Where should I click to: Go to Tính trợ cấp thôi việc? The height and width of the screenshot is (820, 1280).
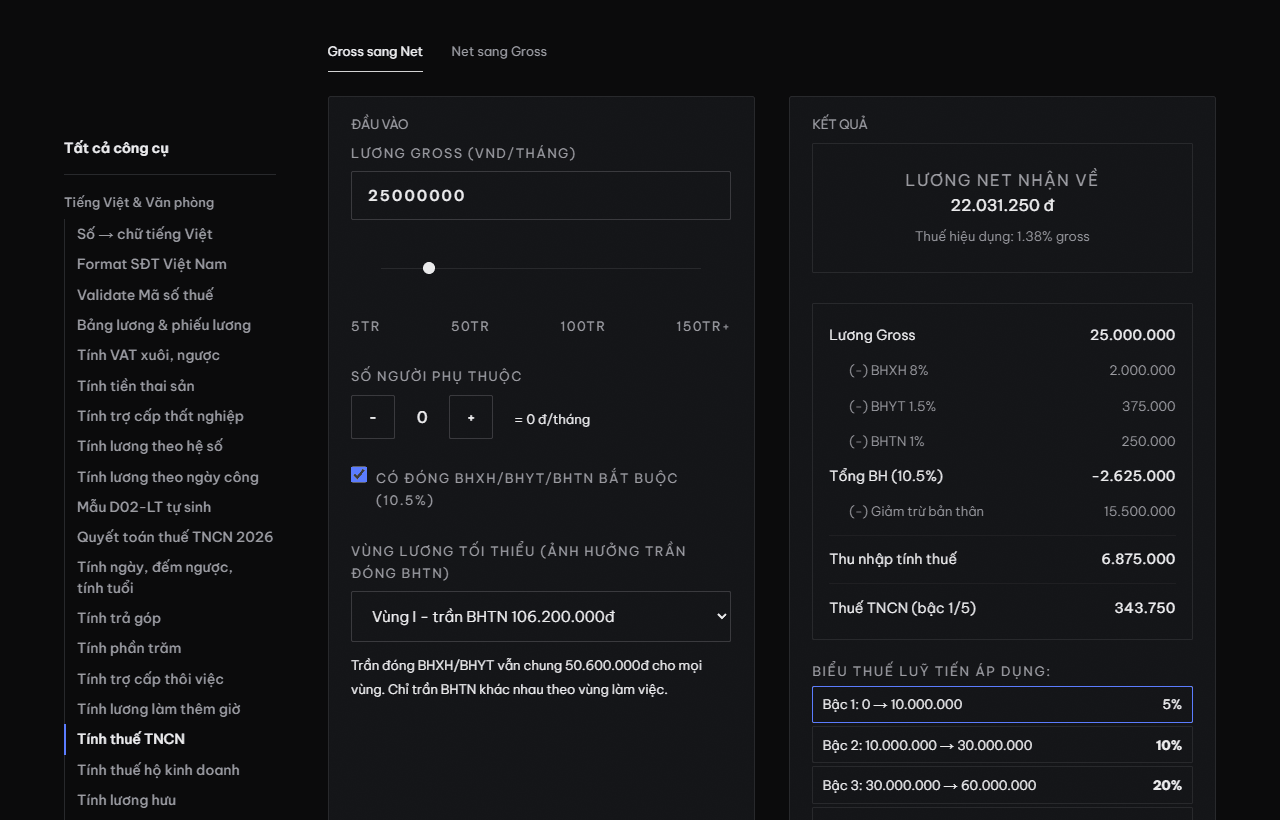click(x=150, y=679)
